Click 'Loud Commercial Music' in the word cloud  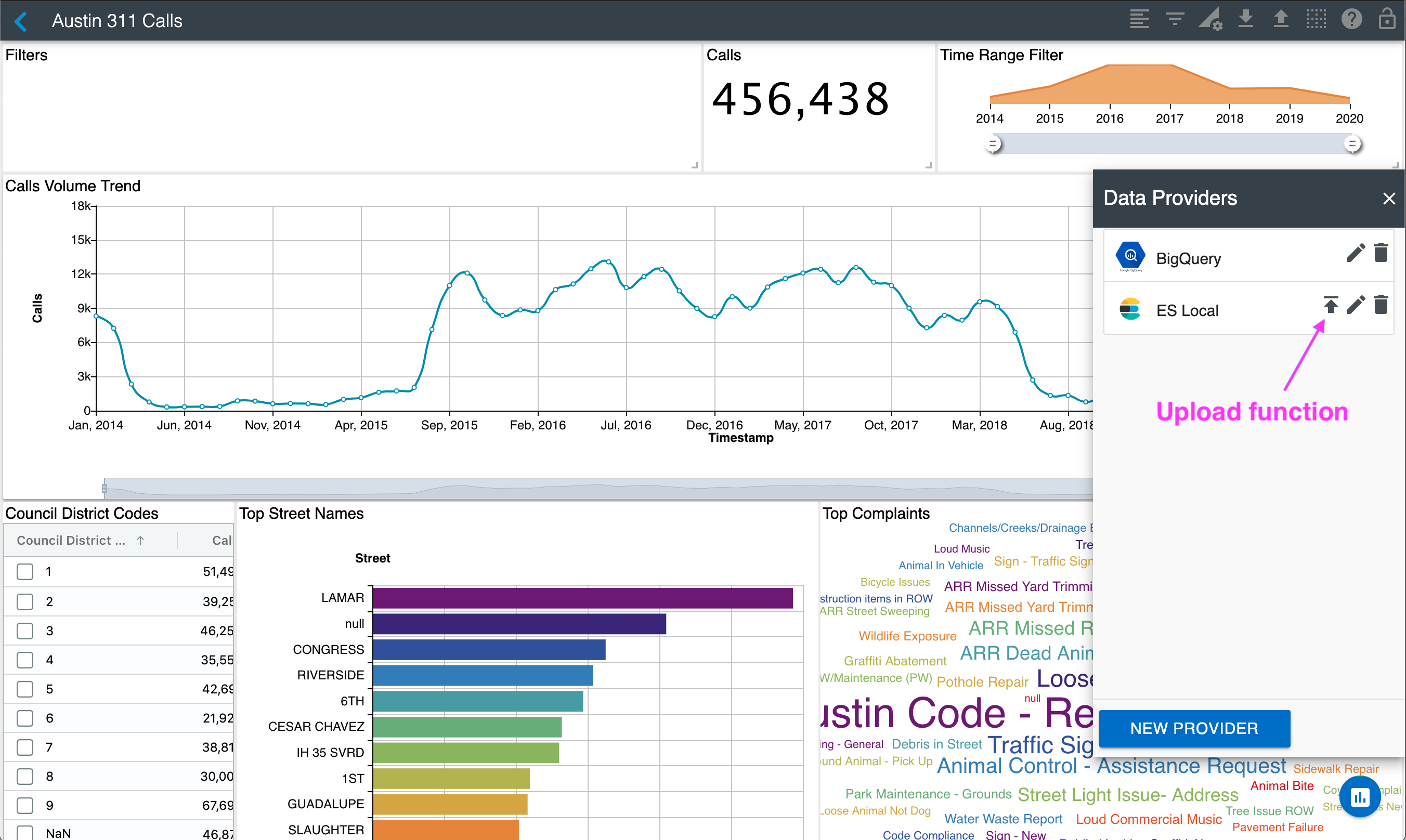[x=1149, y=819]
